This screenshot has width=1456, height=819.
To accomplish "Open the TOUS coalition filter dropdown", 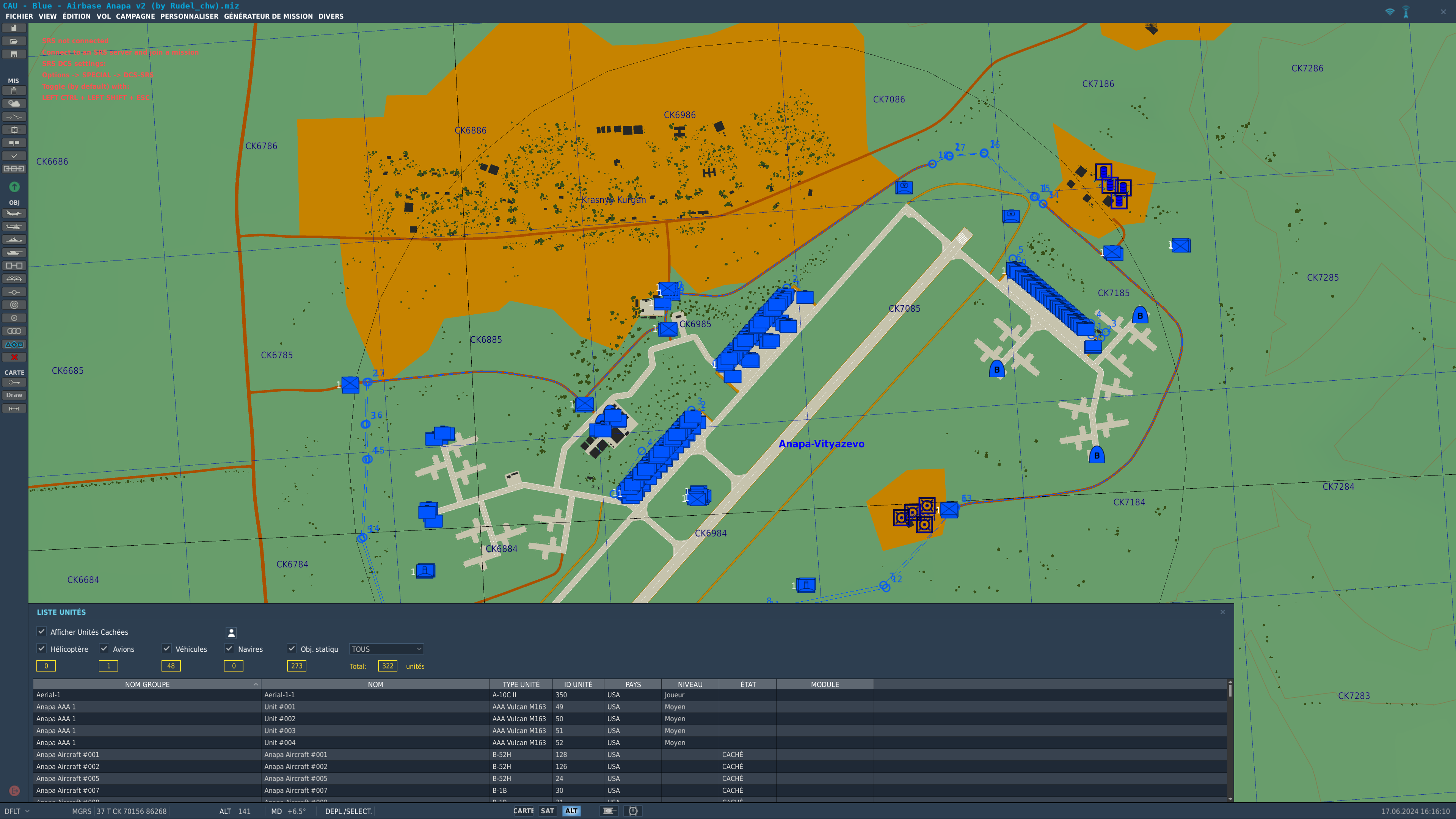I will tap(386, 649).
